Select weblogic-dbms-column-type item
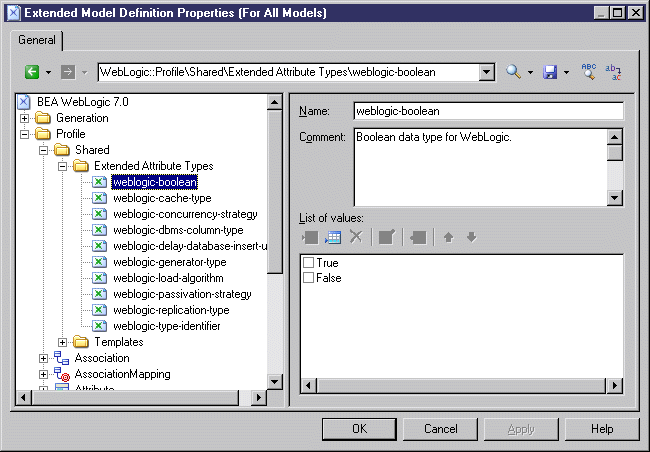Image resolution: width=650 pixels, height=452 pixels. click(x=178, y=230)
